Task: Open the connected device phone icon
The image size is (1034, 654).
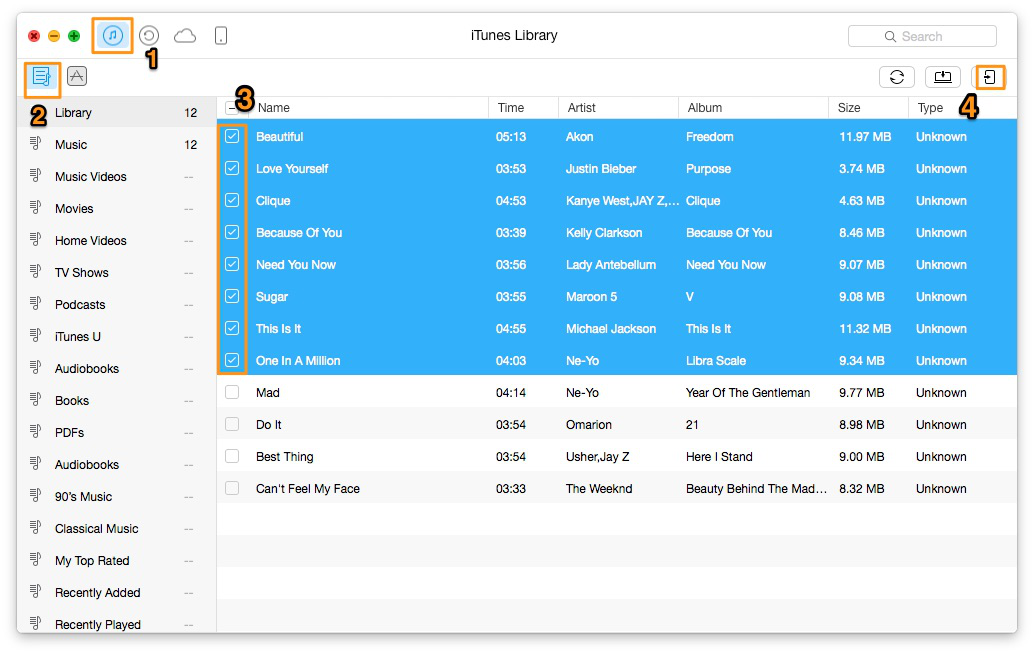Action: point(221,36)
